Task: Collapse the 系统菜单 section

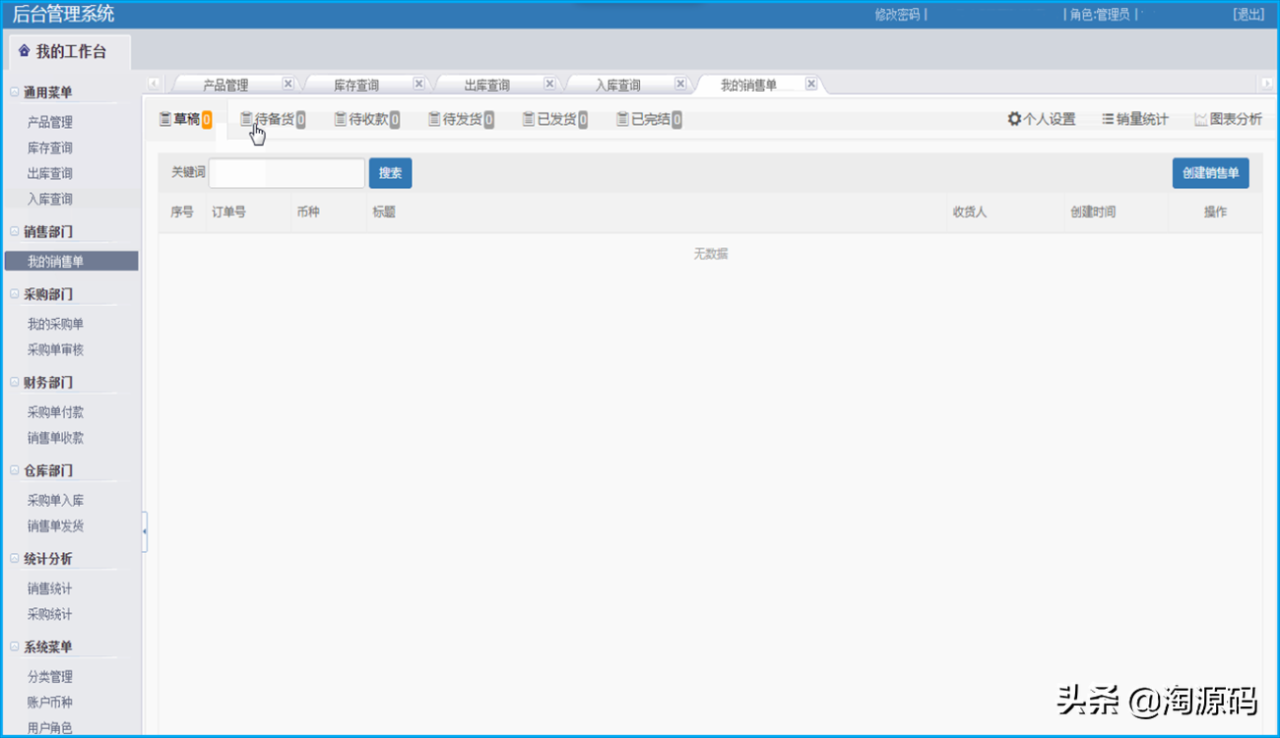Action: point(15,646)
